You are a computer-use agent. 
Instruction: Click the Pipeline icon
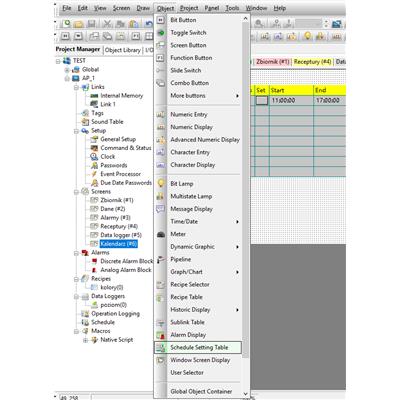pos(161,259)
